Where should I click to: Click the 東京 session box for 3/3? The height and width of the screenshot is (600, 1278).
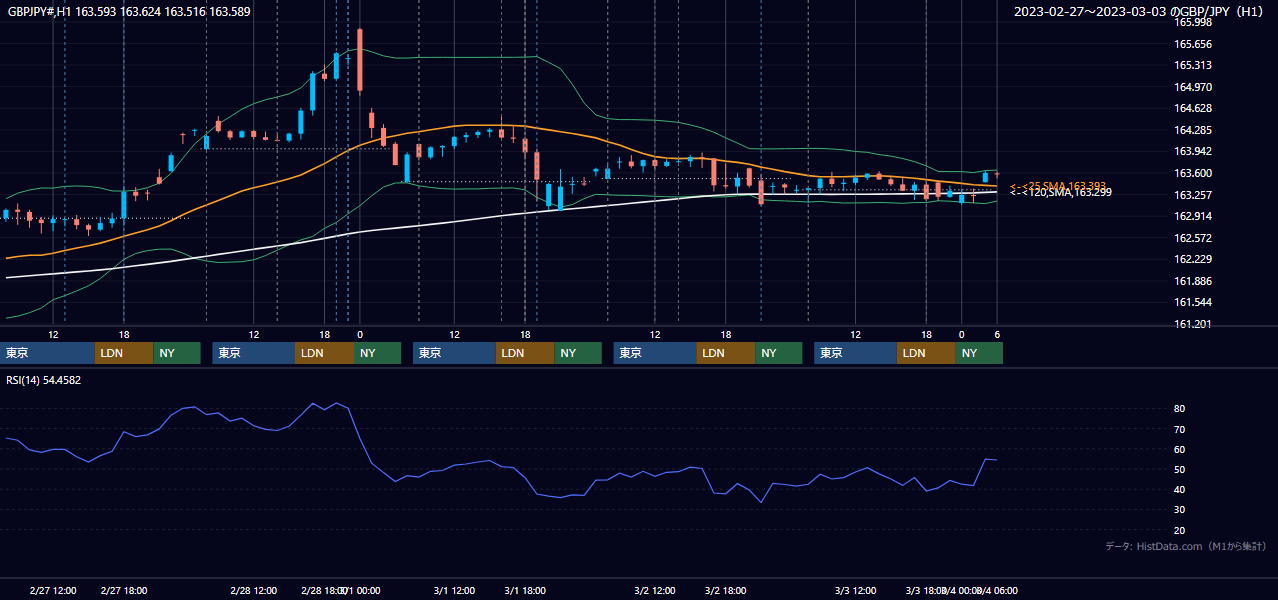(855, 353)
